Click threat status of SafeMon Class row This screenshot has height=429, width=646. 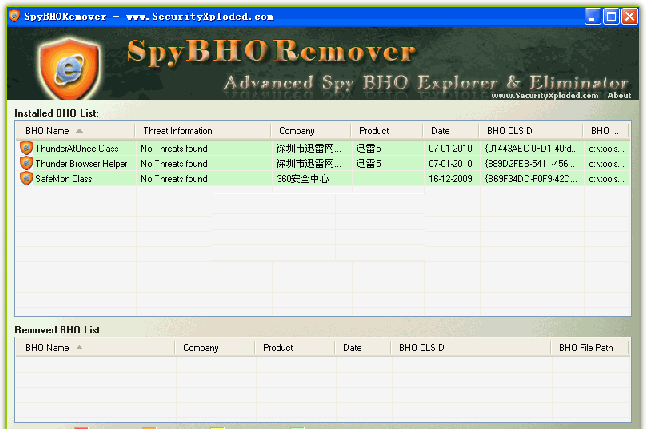(174, 179)
